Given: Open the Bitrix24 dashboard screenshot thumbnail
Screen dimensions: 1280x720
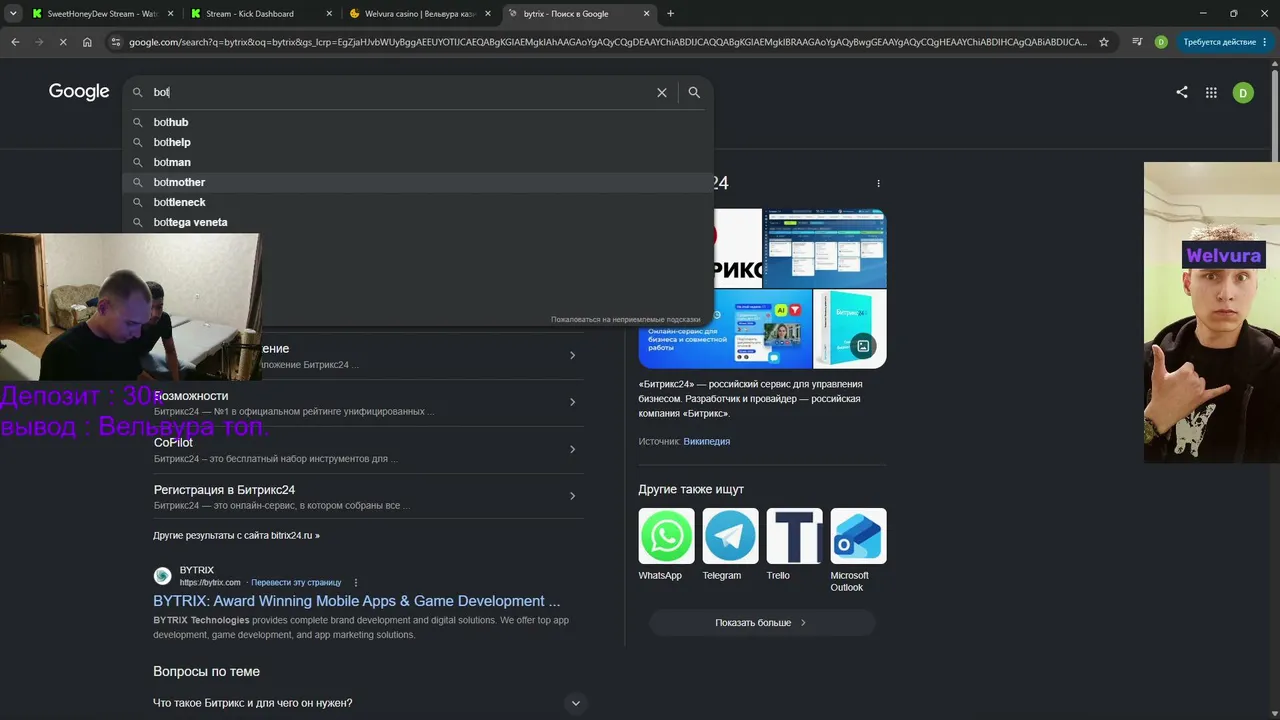Looking at the screenshot, I should tap(825, 248).
